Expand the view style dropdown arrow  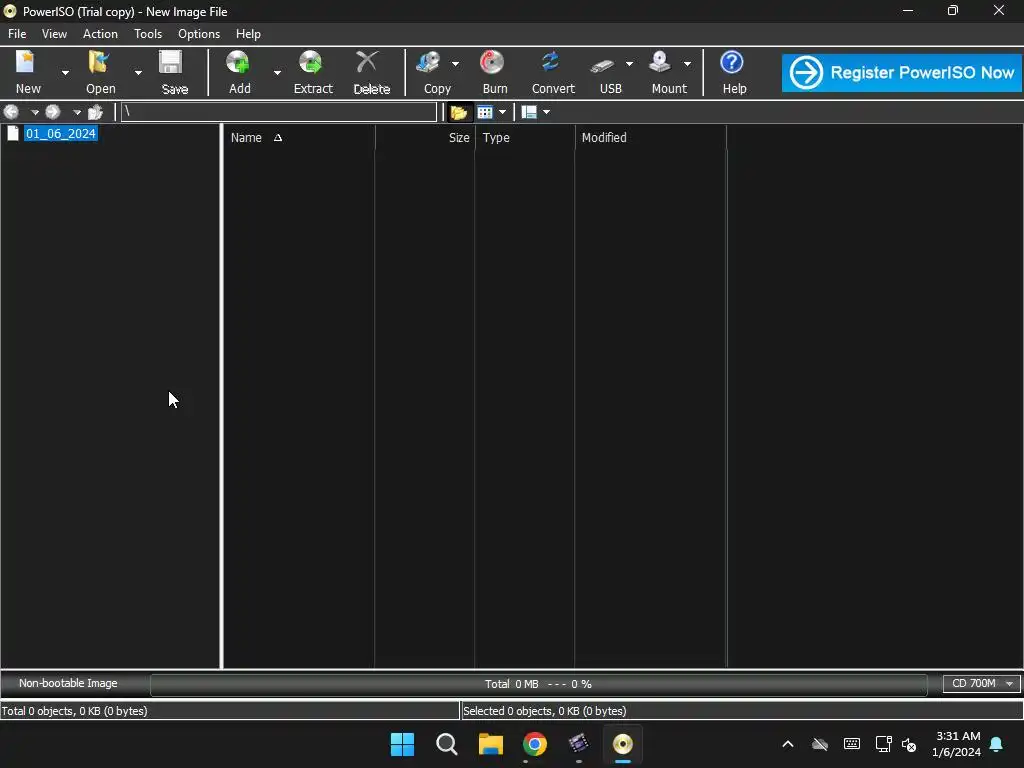(x=502, y=112)
